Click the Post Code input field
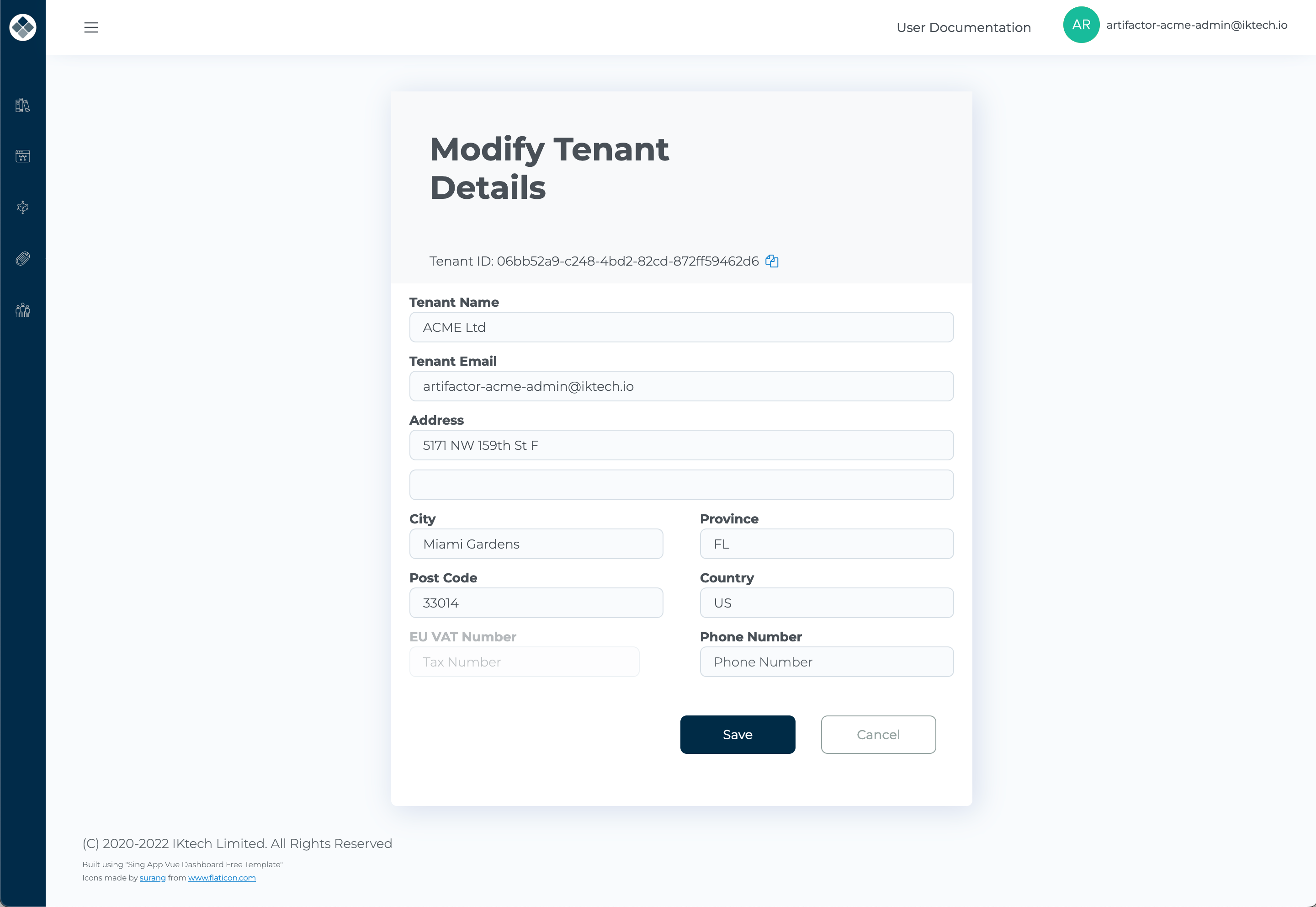The image size is (1316, 907). point(536,603)
